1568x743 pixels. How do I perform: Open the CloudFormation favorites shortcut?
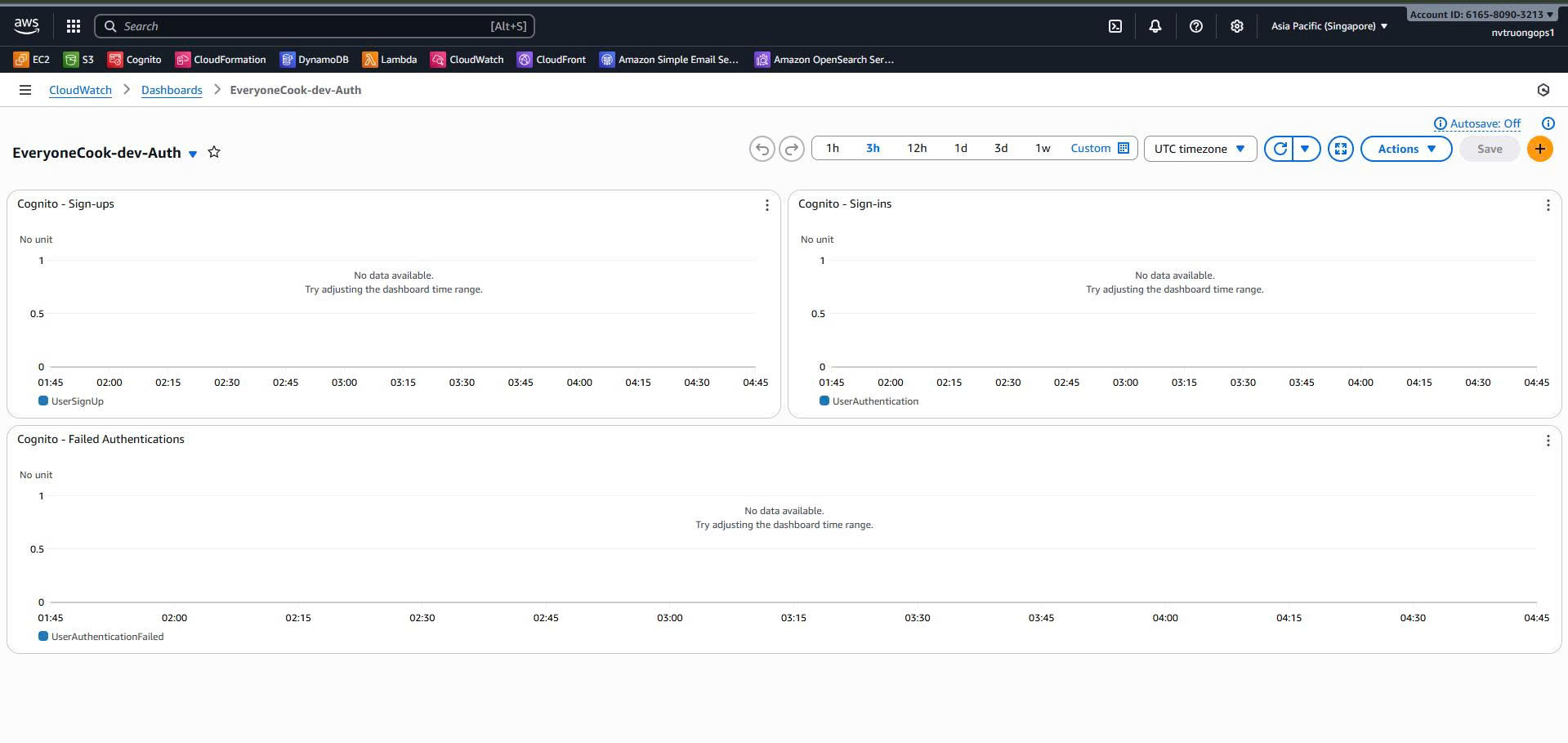coord(221,60)
